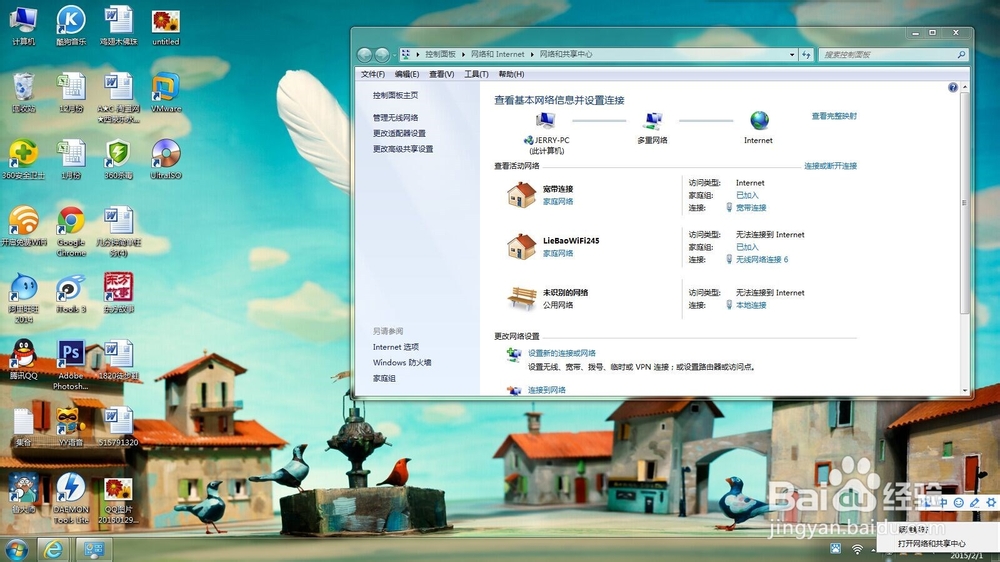
Task: Expand the address bar history dropdown
Action: point(792,55)
